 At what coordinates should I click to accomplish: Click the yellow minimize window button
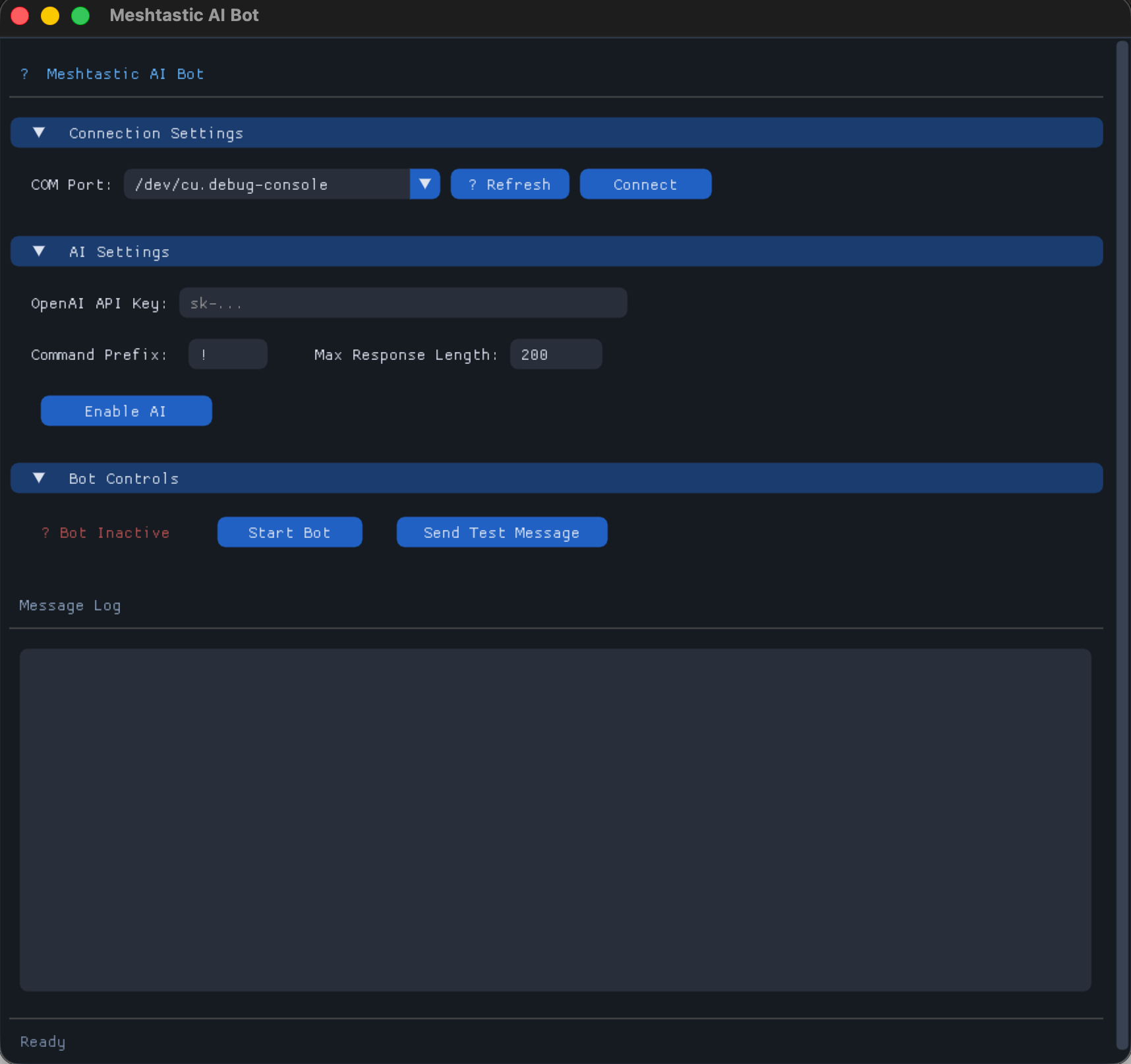(x=50, y=15)
